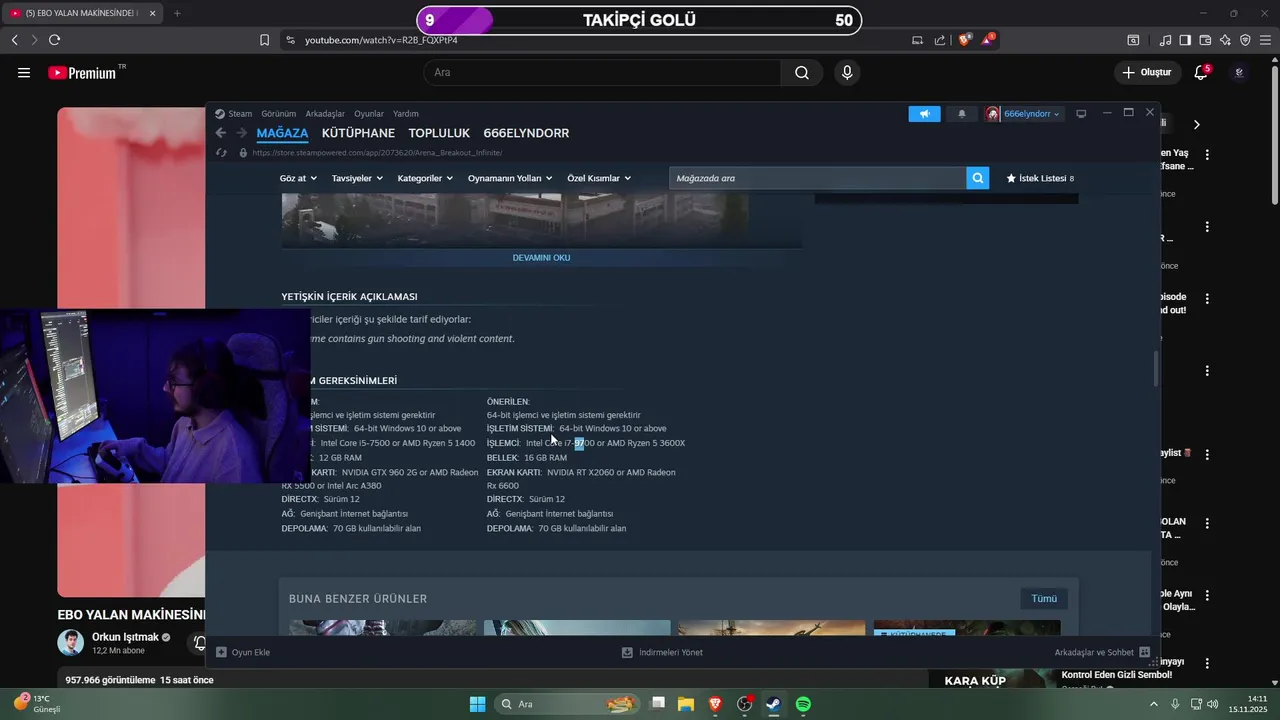This screenshot has height=720, width=1280.
Task: Open Spotify from the taskbar
Action: [x=804, y=704]
